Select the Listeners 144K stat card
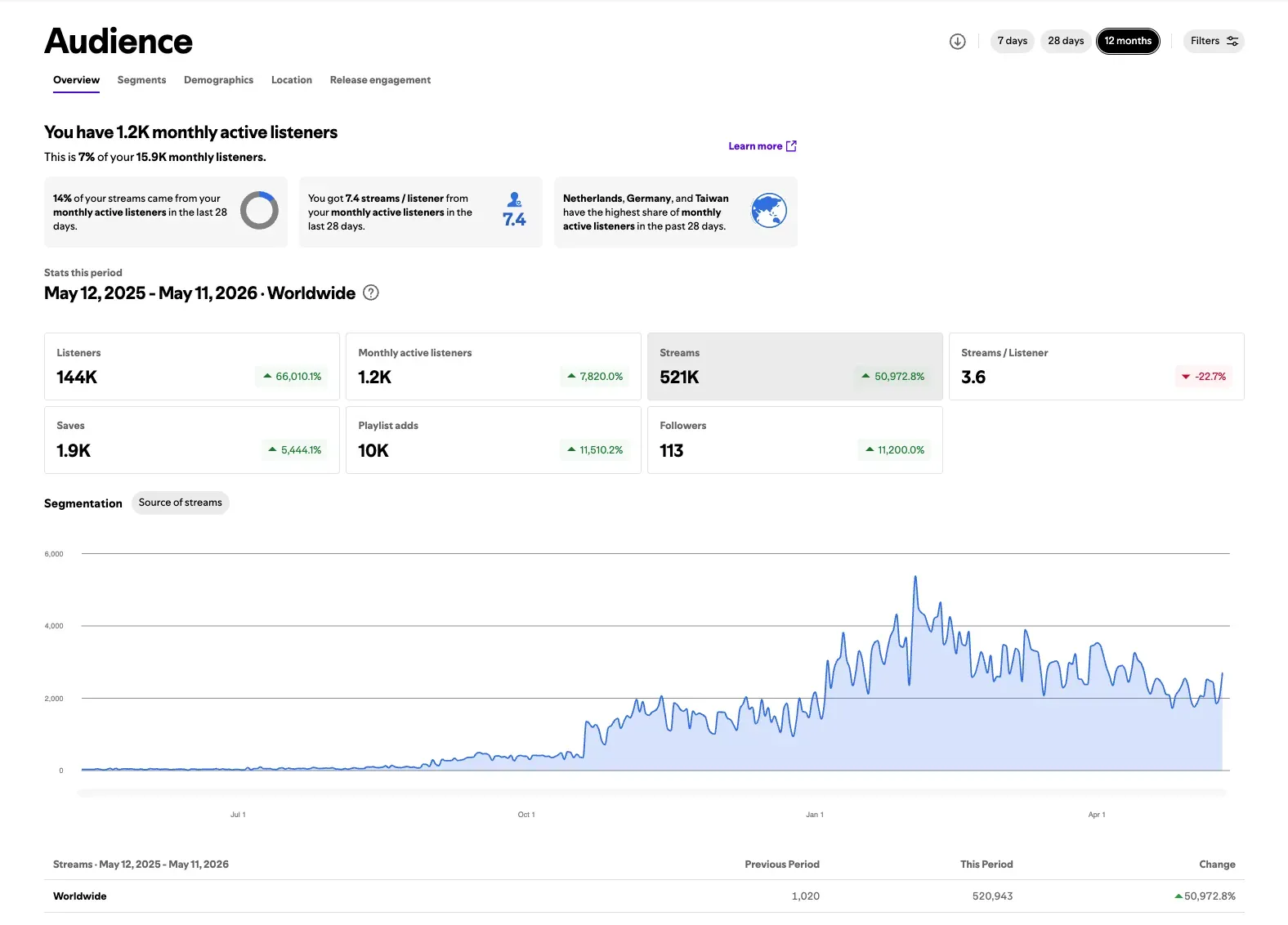Screen dimensions: 1288x925 click(192, 366)
